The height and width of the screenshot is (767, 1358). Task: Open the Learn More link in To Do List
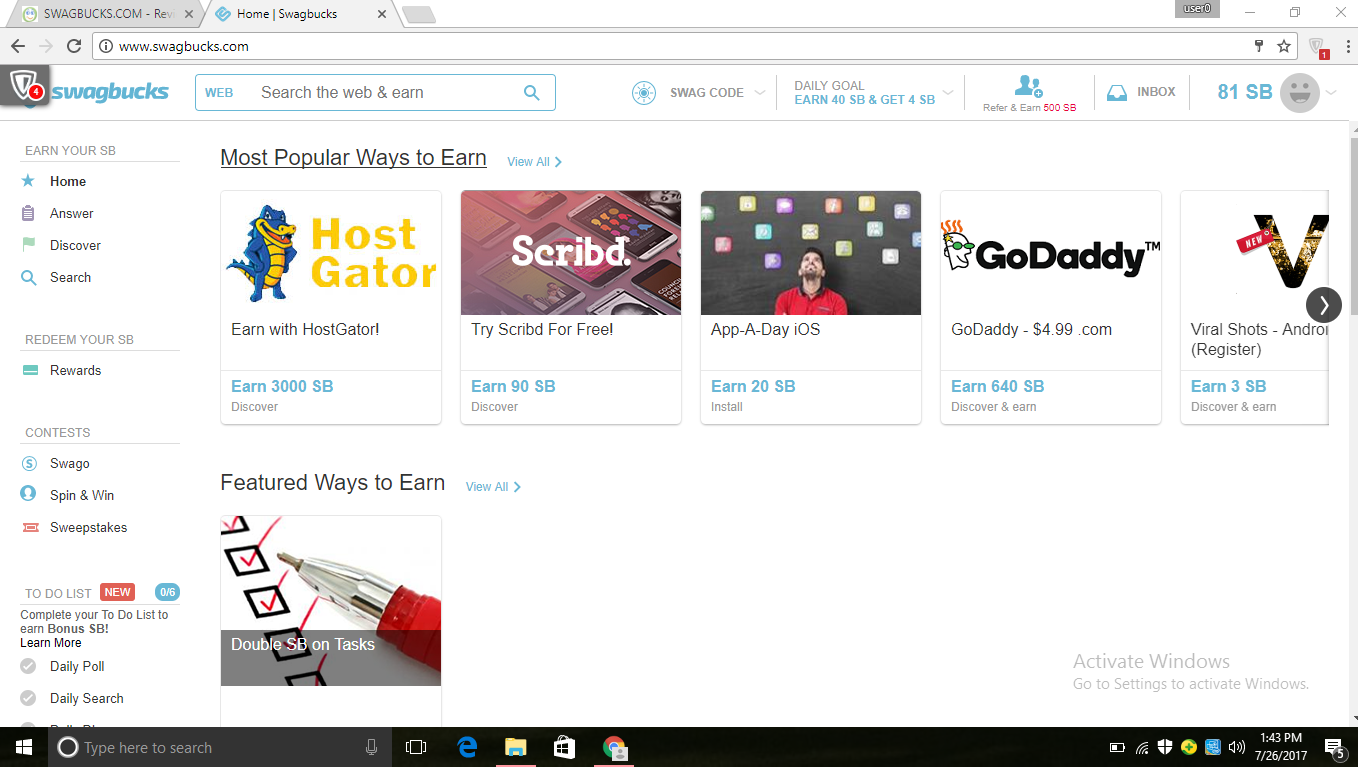click(51, 643)
